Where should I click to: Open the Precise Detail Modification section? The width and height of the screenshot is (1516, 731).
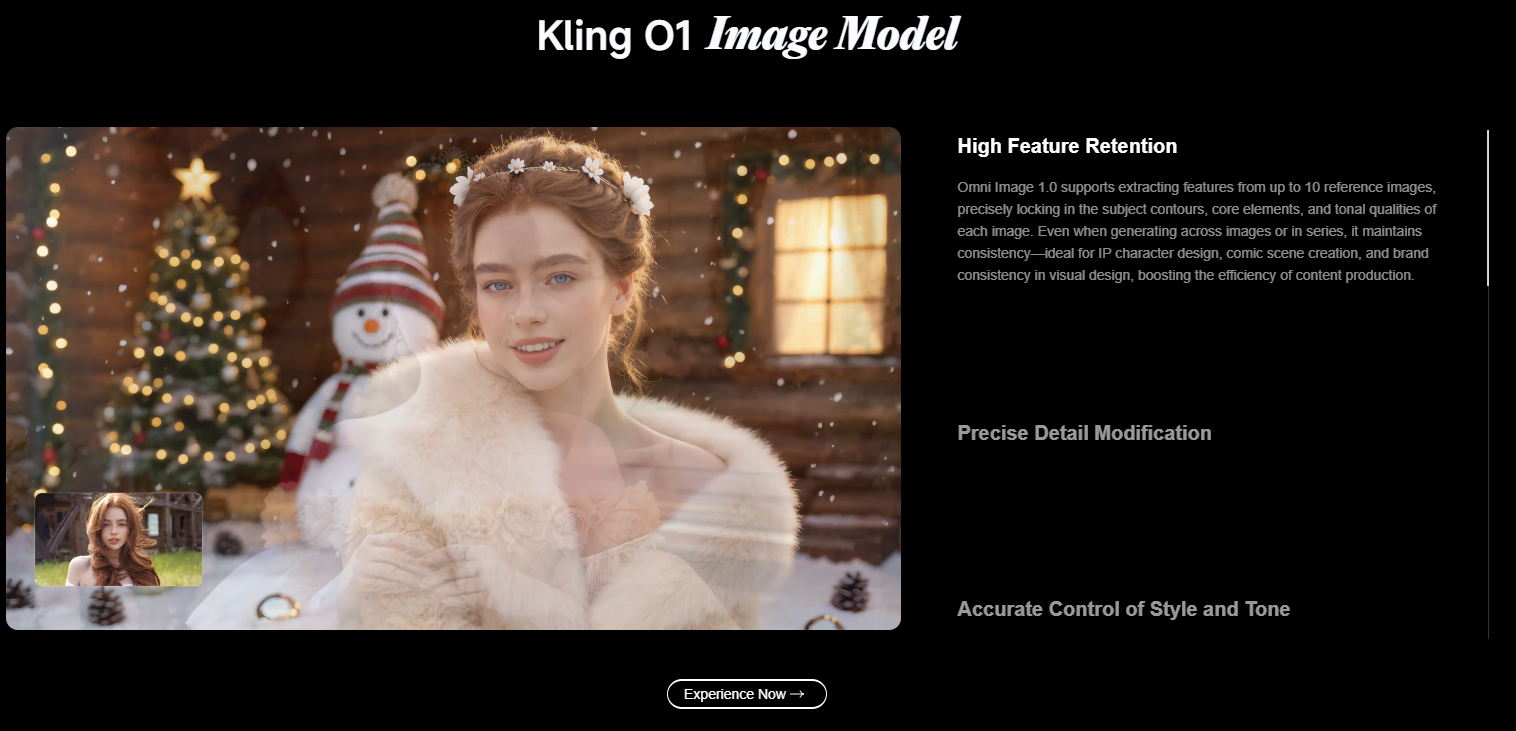(x=1084, y=433)
